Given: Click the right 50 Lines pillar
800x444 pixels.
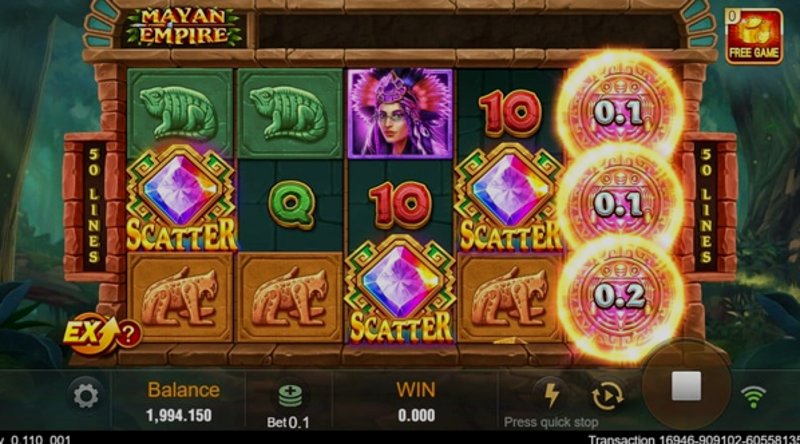Looking at the screenshot, I should click(706, 206).
